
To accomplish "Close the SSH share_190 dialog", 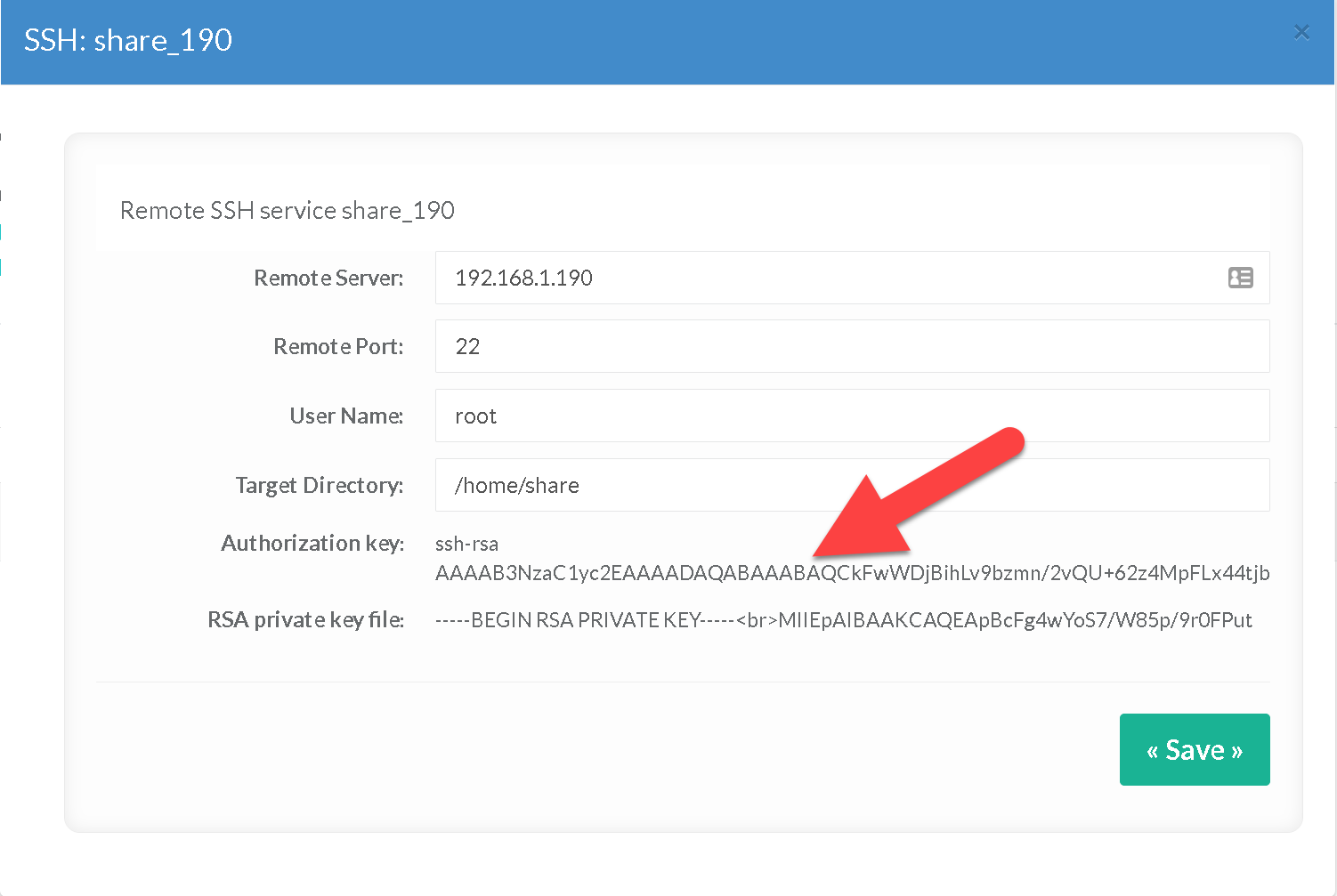I will (x=1301, y=33).
